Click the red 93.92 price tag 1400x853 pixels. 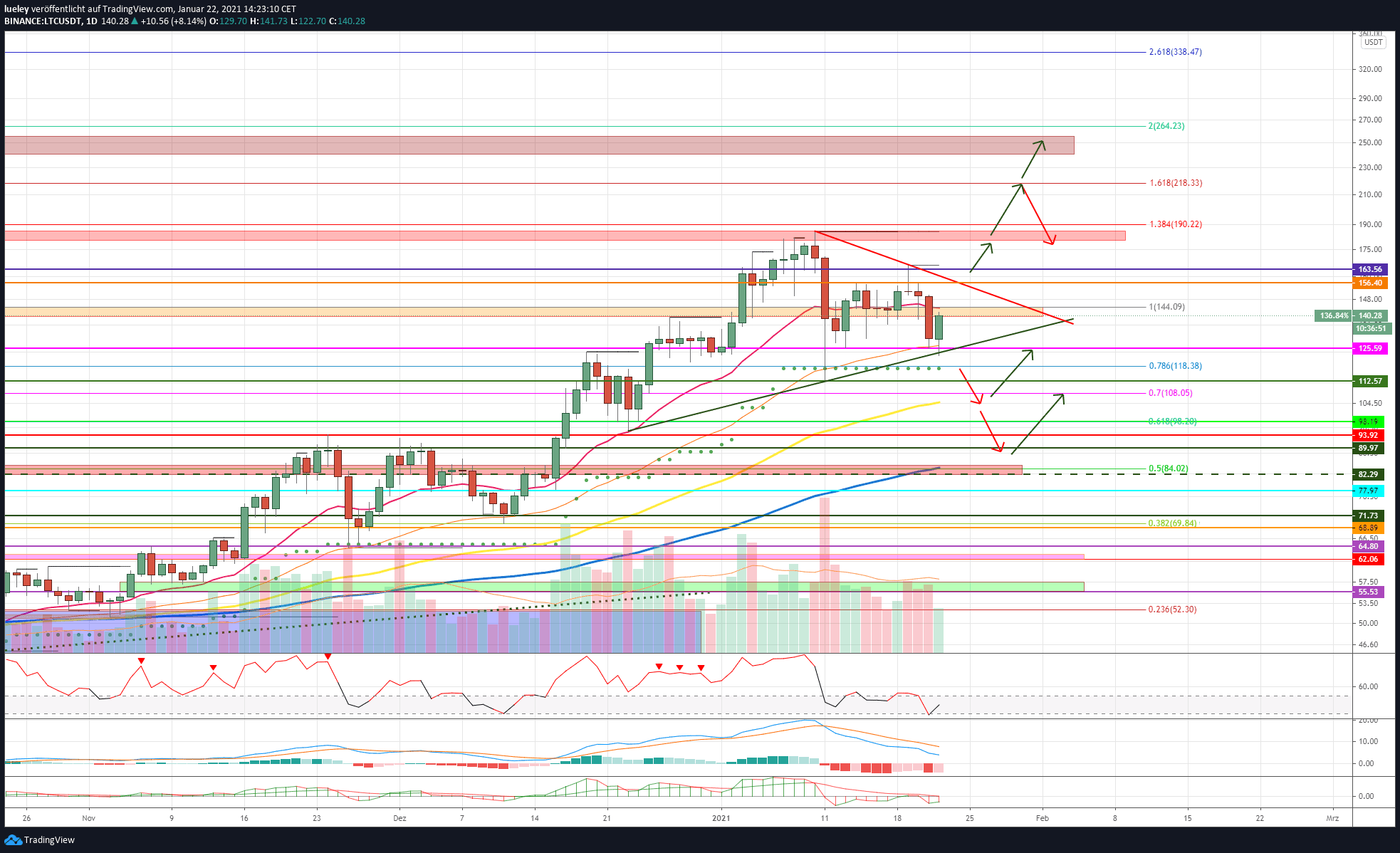1368,435
